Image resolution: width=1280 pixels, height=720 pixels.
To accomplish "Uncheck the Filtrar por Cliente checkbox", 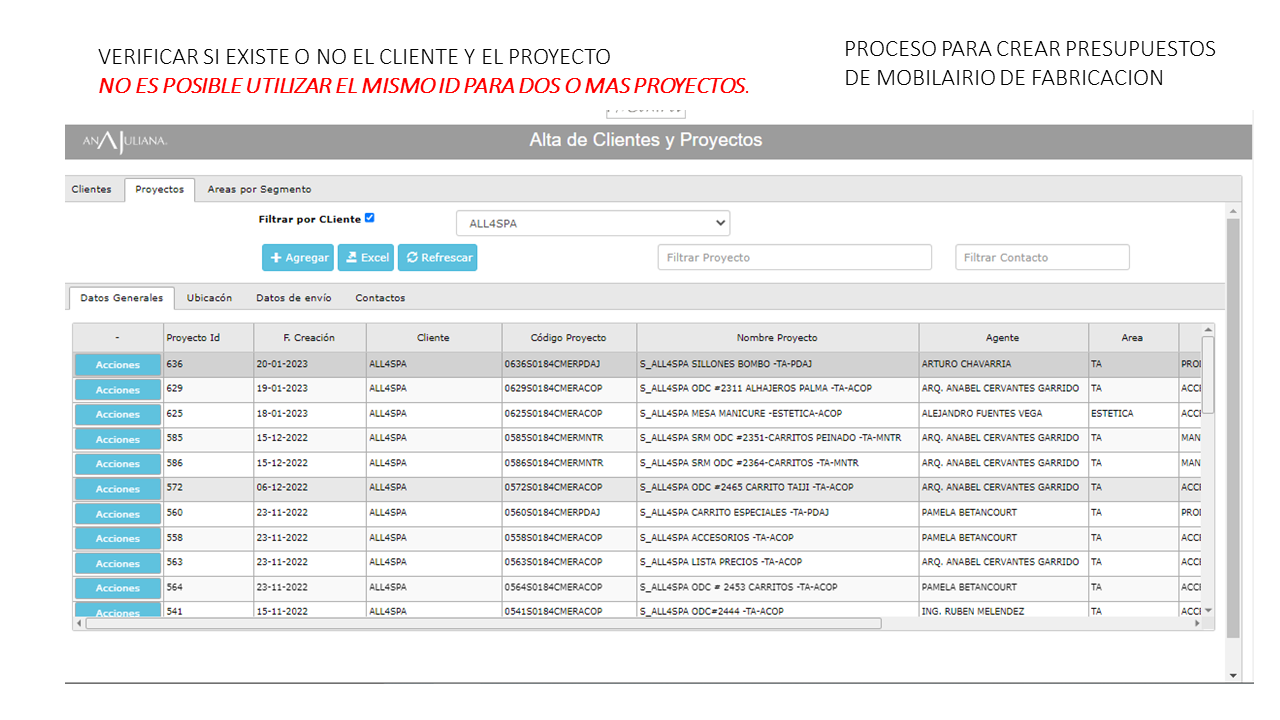I will [370, 218].
